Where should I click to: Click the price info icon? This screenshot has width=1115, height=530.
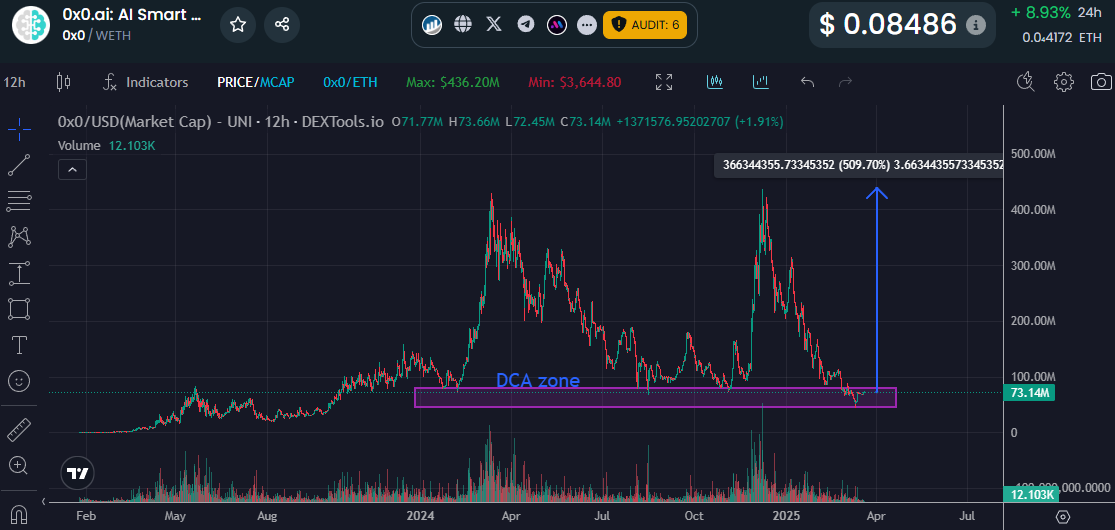coord(976,25)
